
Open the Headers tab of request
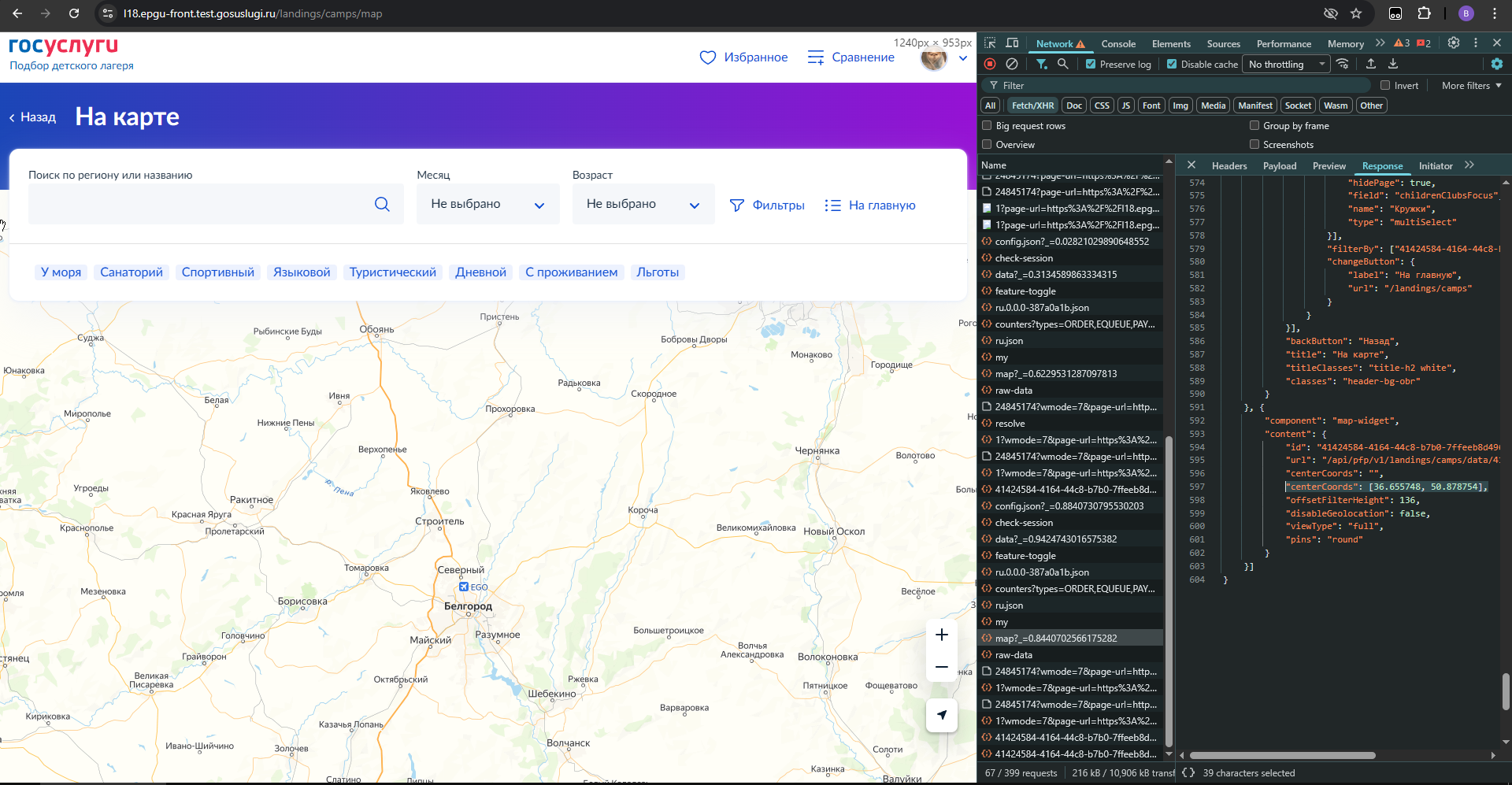1228,166
